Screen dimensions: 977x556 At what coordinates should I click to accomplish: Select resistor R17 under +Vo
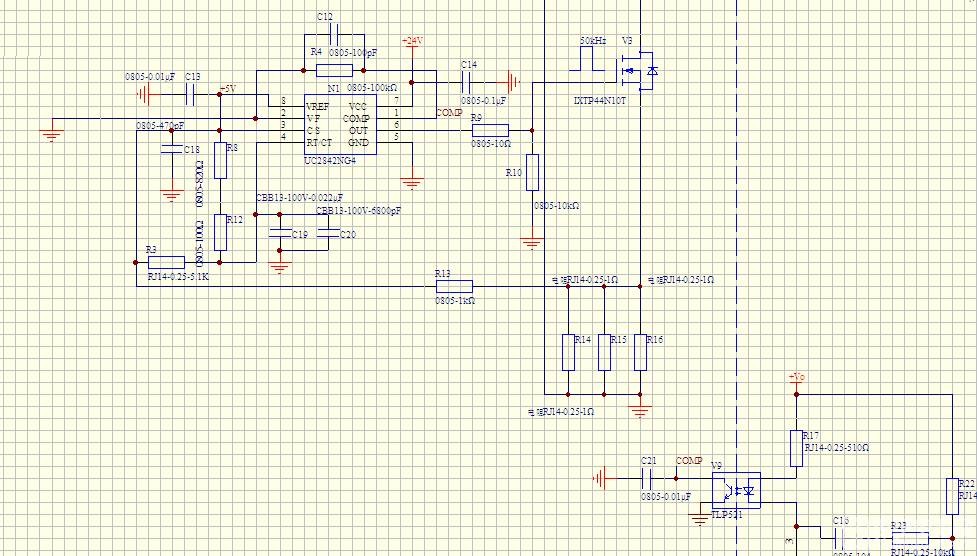tap(796, 448)
